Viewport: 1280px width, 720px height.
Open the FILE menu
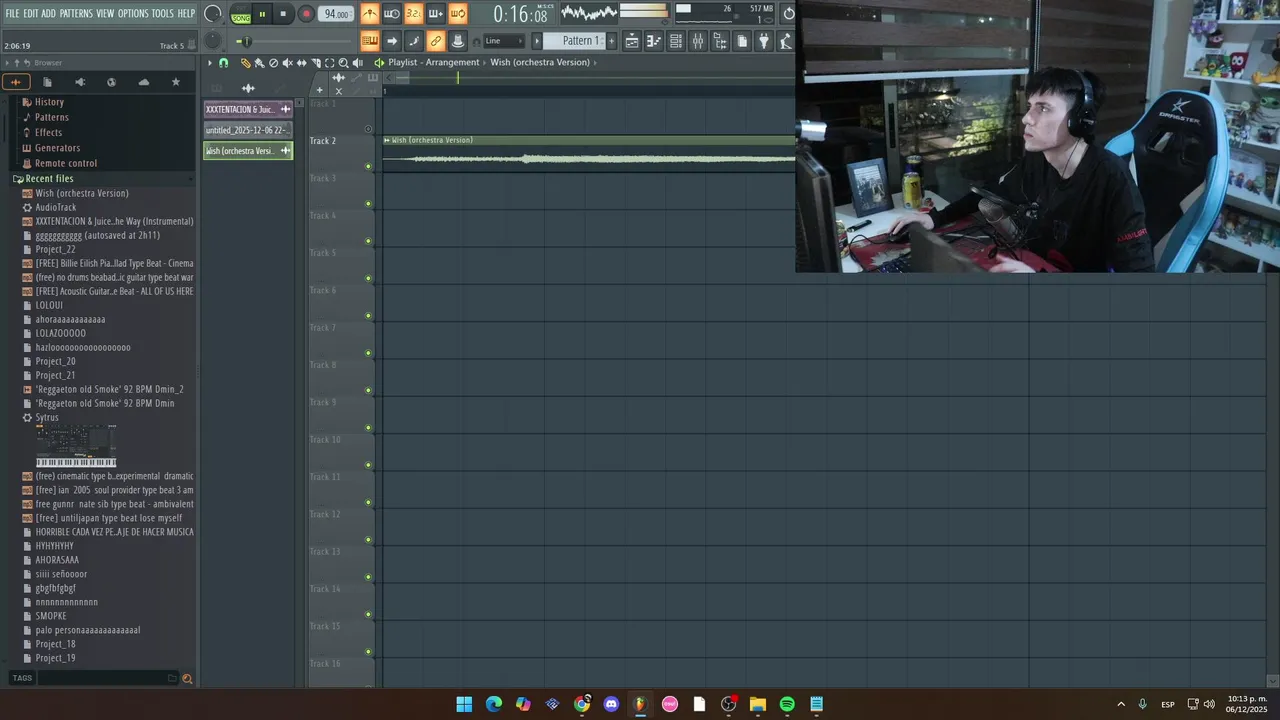(x=12, y=13)
